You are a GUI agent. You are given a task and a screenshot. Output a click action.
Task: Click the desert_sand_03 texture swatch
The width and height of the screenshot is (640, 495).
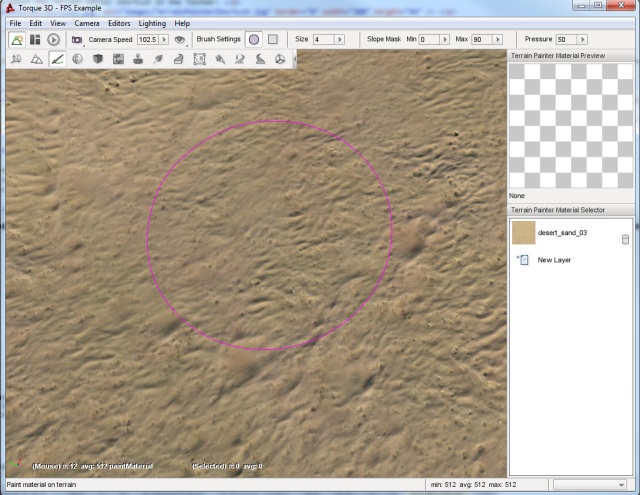pyautogui.click(x=523, y=233)
